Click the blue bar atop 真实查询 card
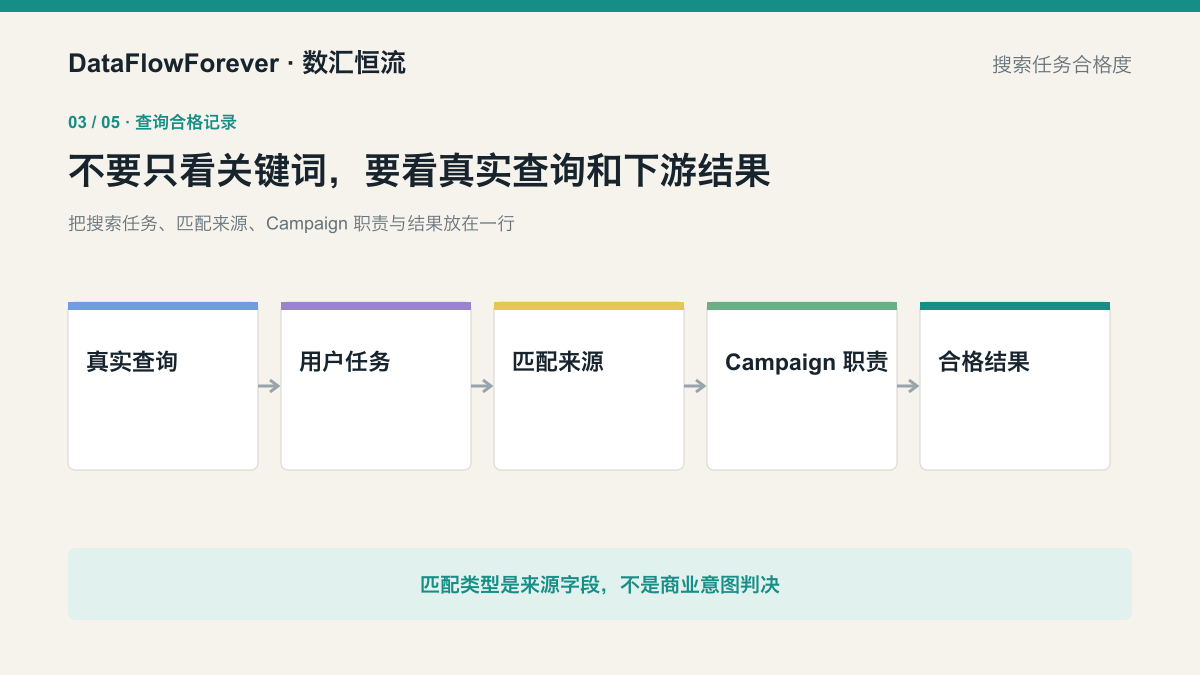The height and width of the screenshot is (675, 1200). (x=163, y=306)
